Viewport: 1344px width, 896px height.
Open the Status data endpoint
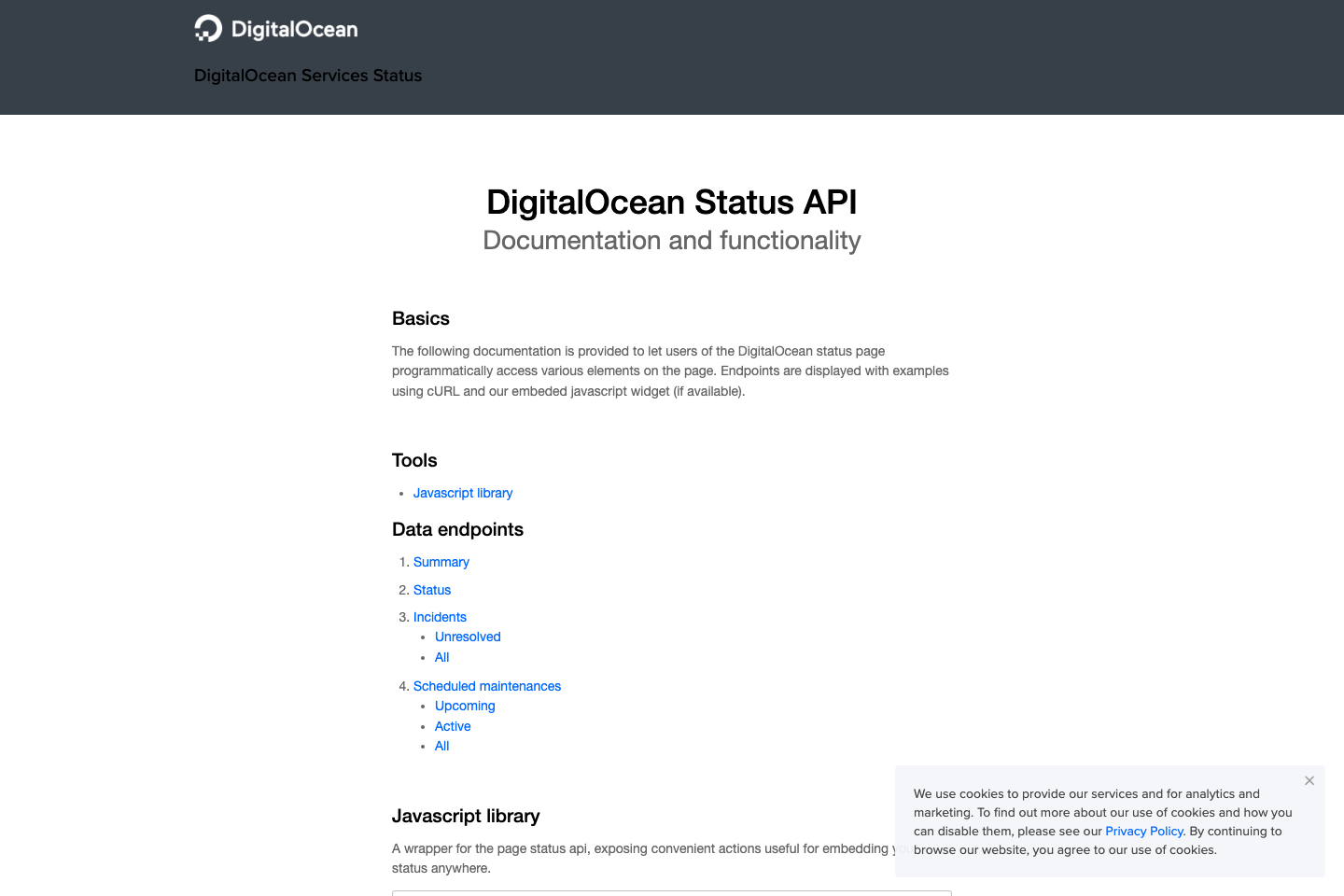pyautogui.click(x=432, y=590)
